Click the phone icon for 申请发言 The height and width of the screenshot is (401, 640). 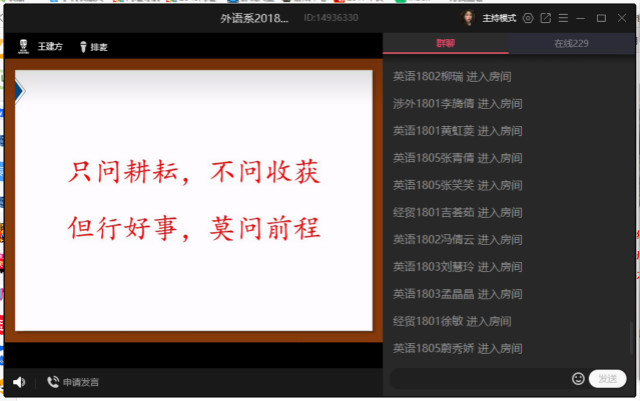click(53, 382)
